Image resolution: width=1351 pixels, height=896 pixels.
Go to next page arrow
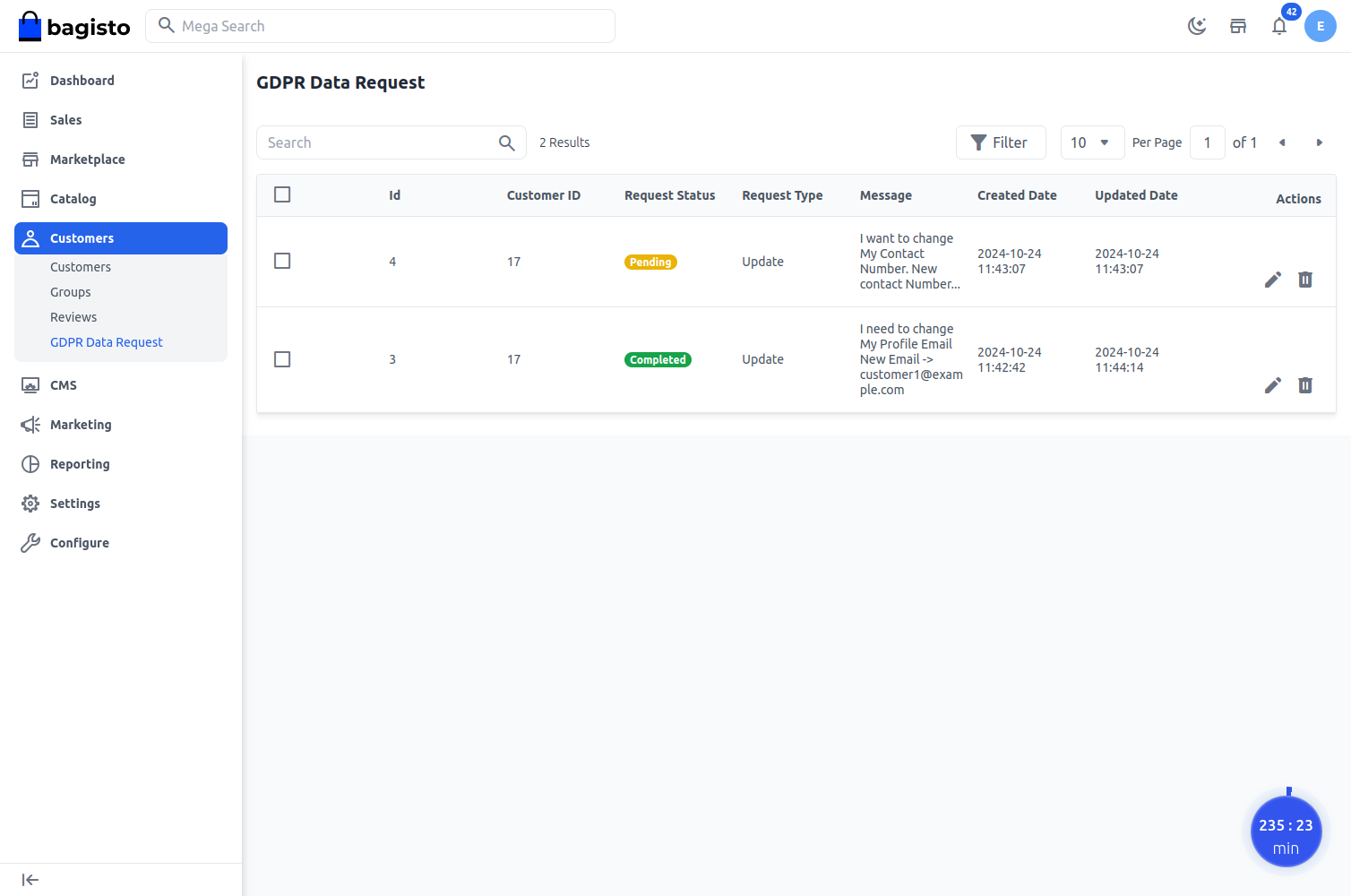(x=1319, y=142)
